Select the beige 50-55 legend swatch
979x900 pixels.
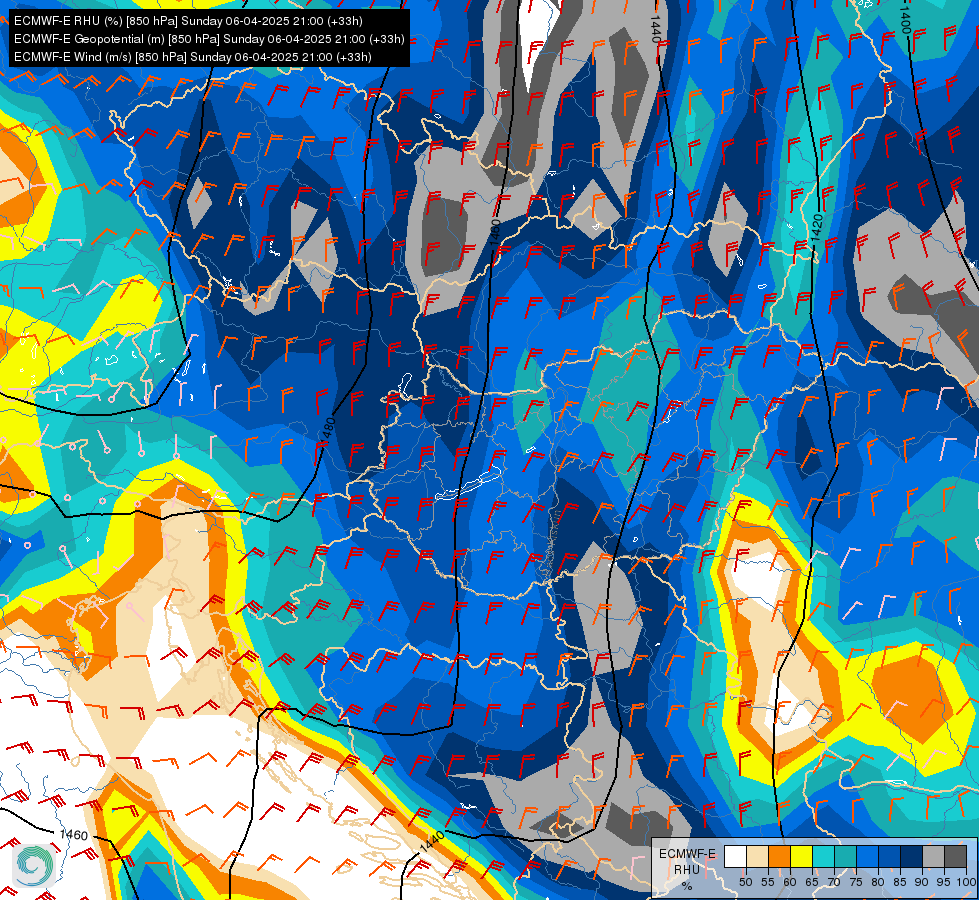[x=757, y=856]
